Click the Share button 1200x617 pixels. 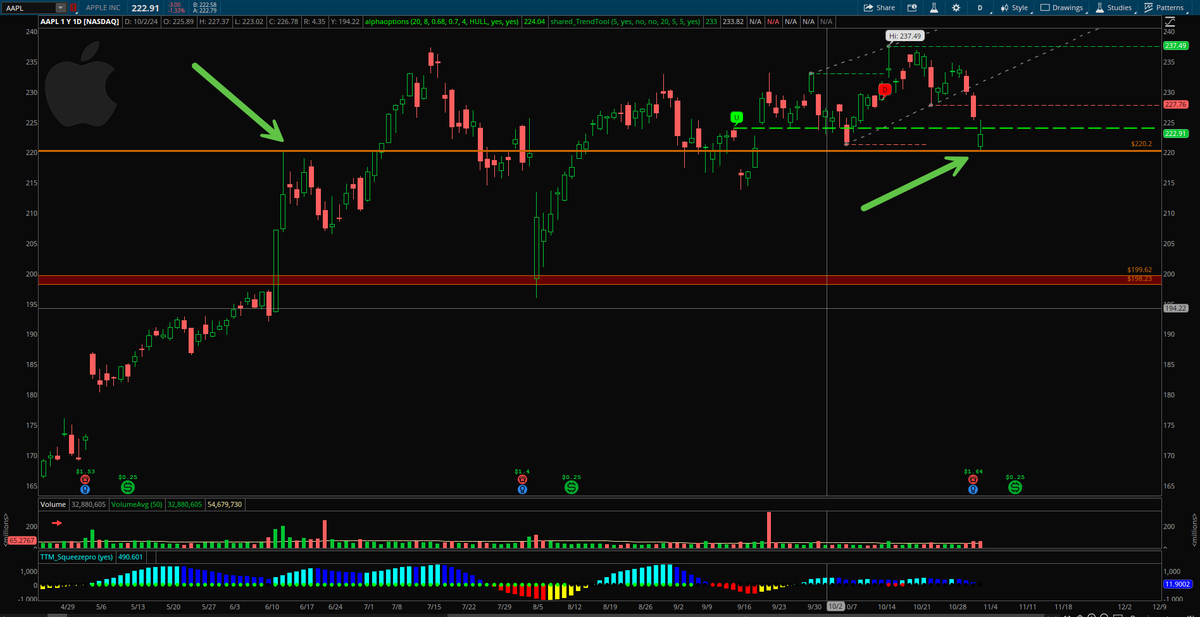(882, 7)
